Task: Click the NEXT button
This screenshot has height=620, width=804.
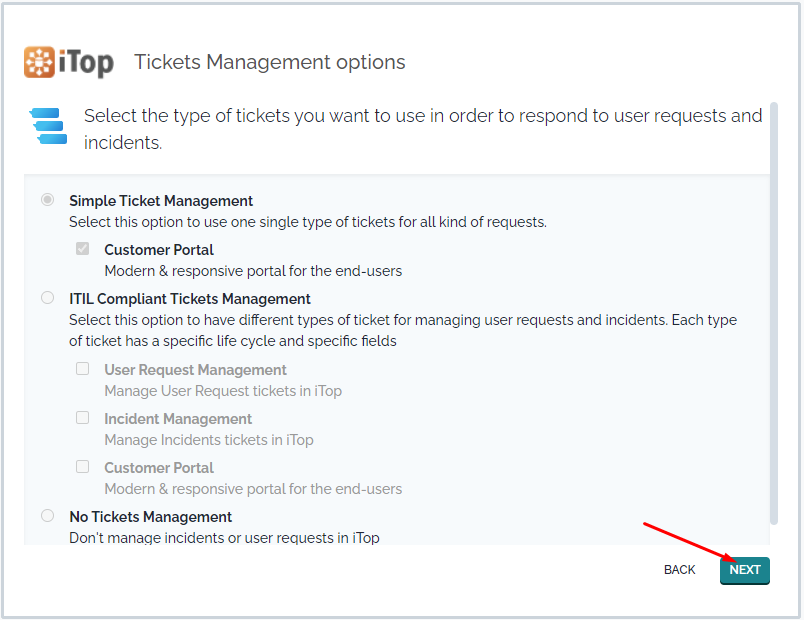Action: click(x=745, y=570)
